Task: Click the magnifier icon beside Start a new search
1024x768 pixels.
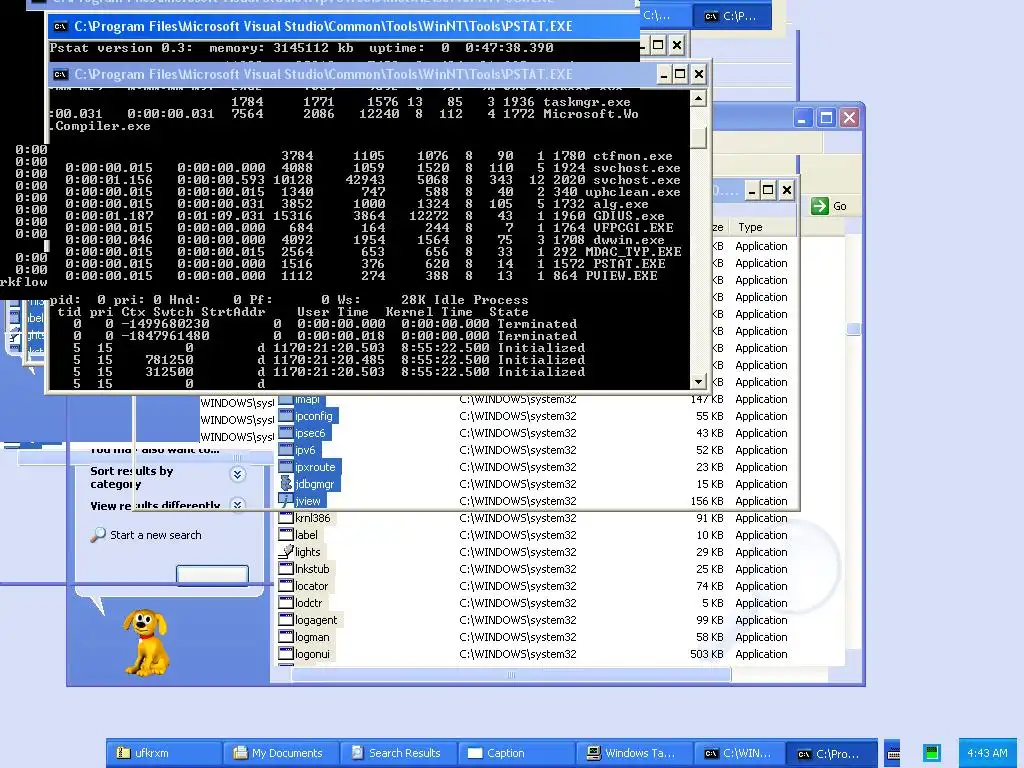Action: (98, 535)
